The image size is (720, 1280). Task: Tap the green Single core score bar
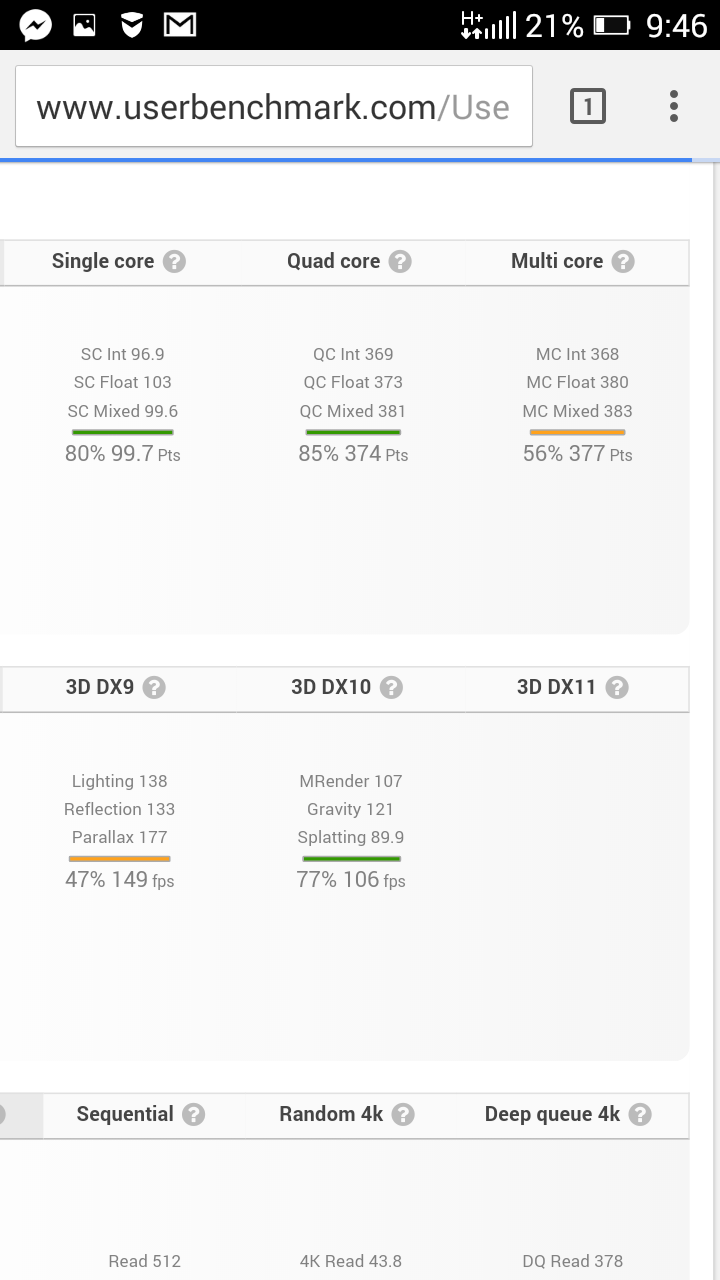point(122,432)
